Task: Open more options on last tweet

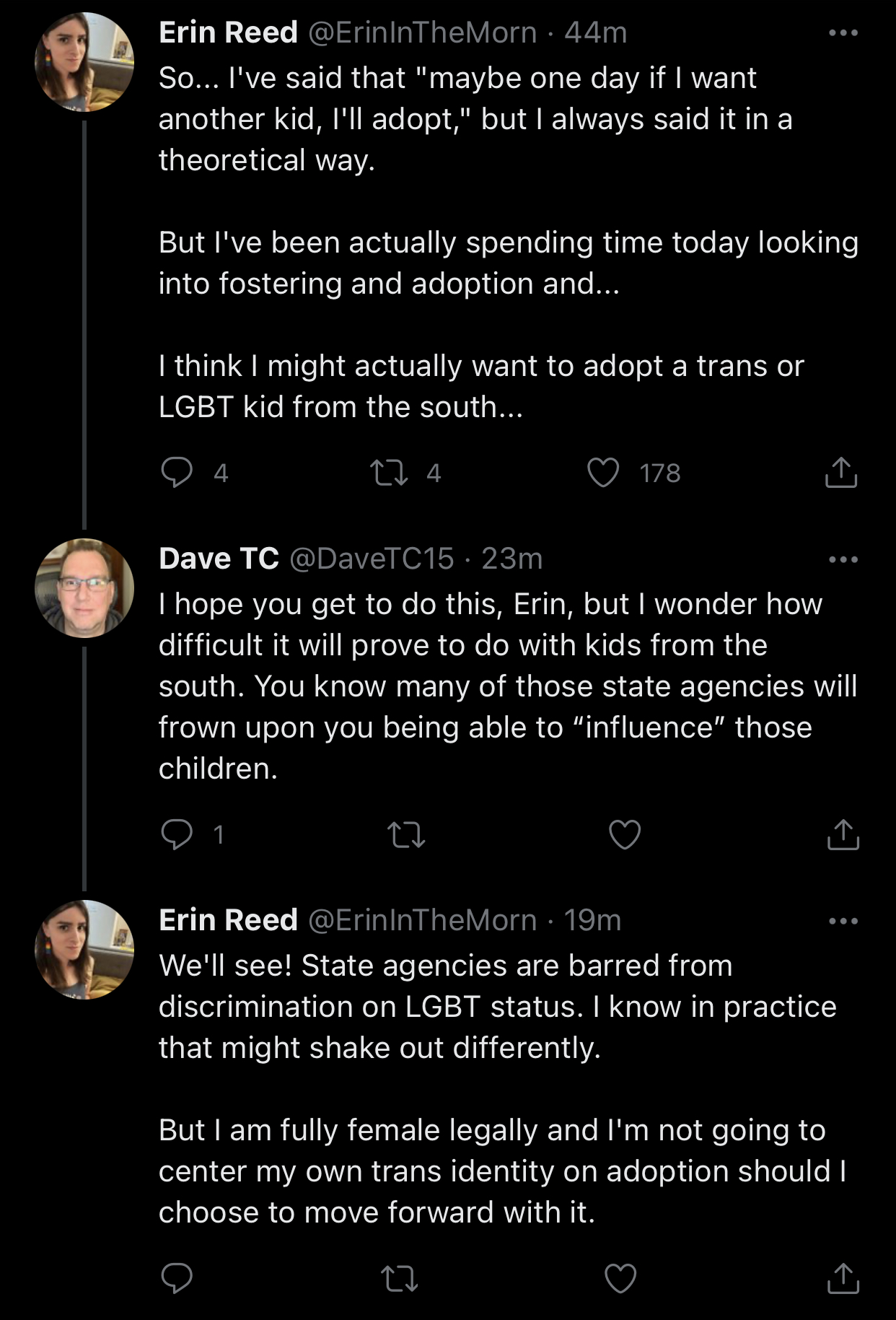Action: (843, 921)
